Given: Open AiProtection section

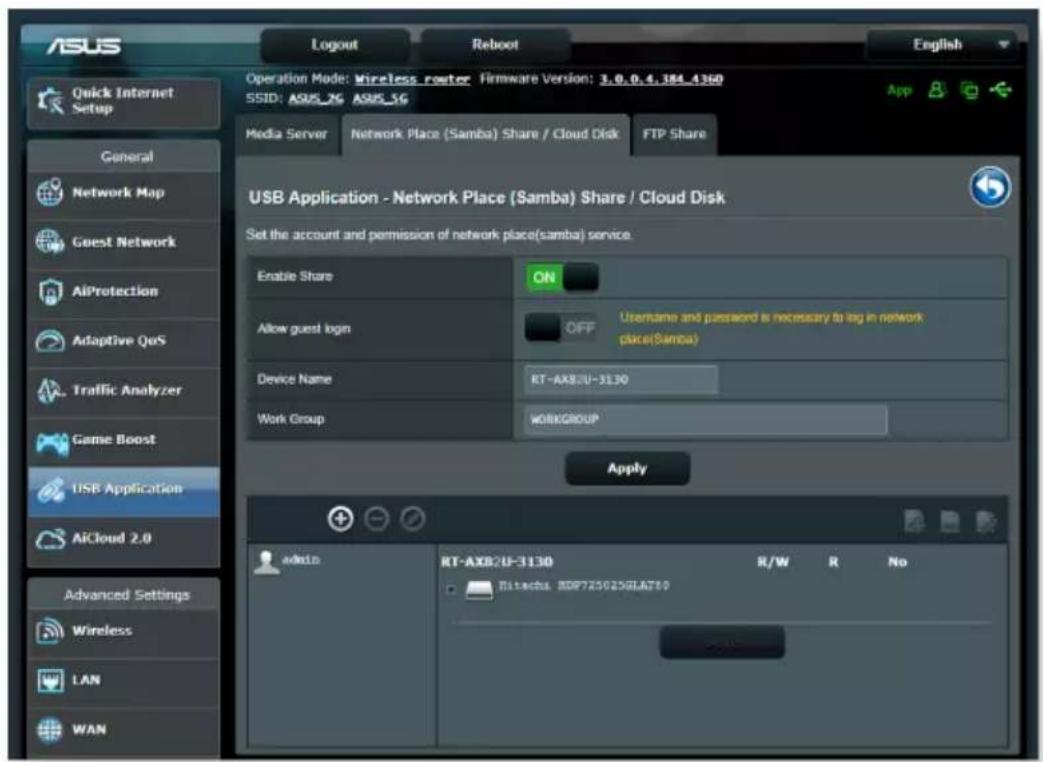Looking at the screenshot, I should coord(124,291).
